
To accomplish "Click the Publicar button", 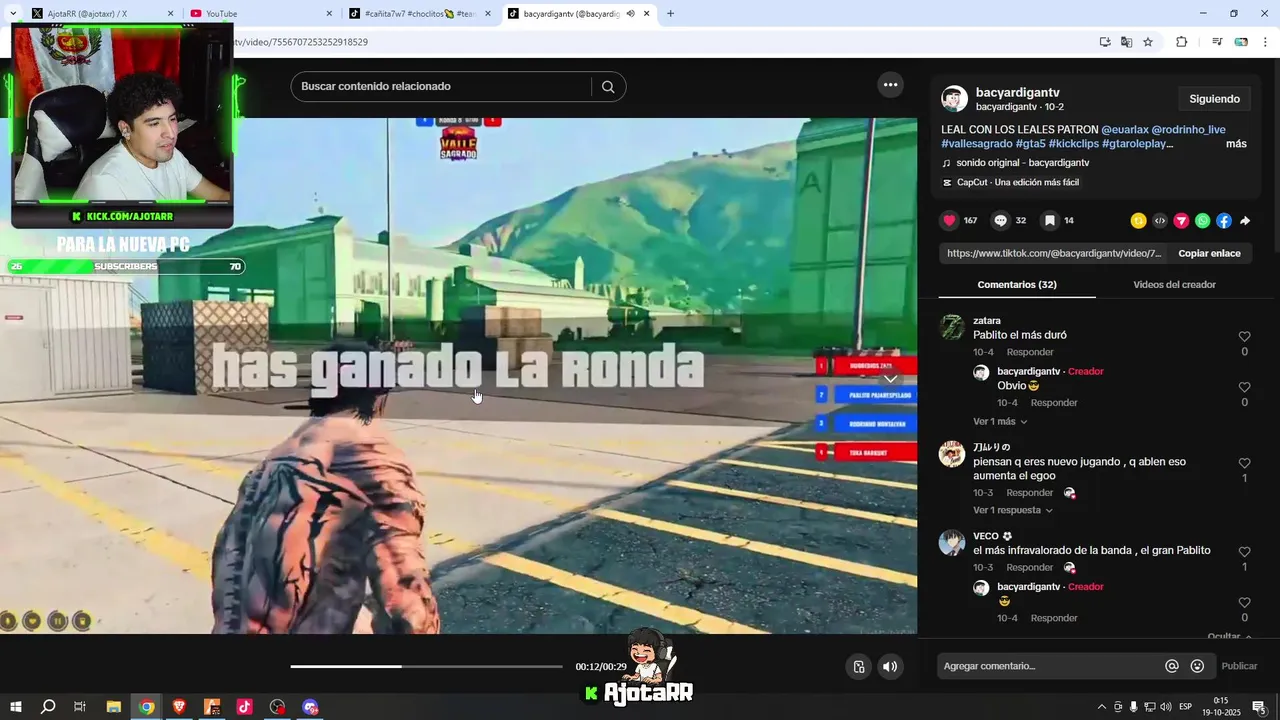I will 1239,666.
